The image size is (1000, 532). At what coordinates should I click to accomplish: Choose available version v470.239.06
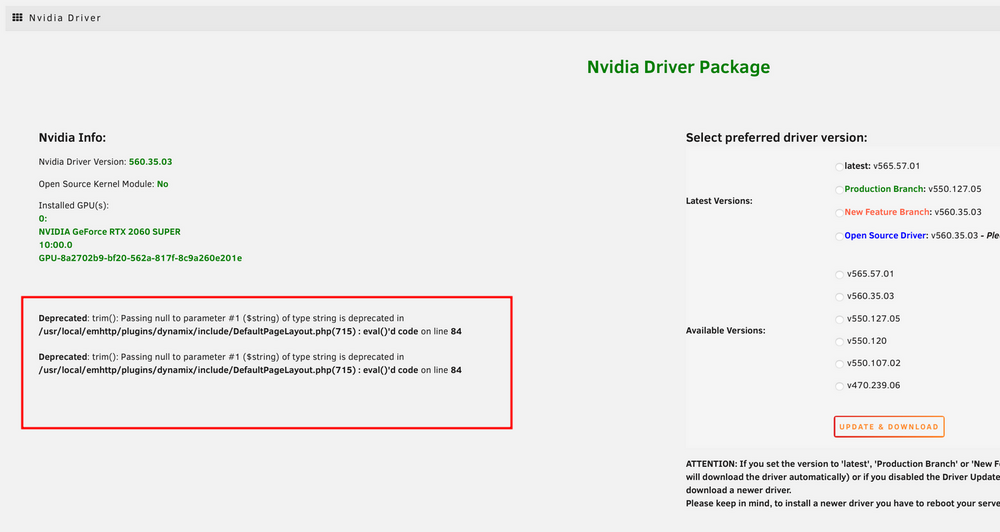pos(839,387)
